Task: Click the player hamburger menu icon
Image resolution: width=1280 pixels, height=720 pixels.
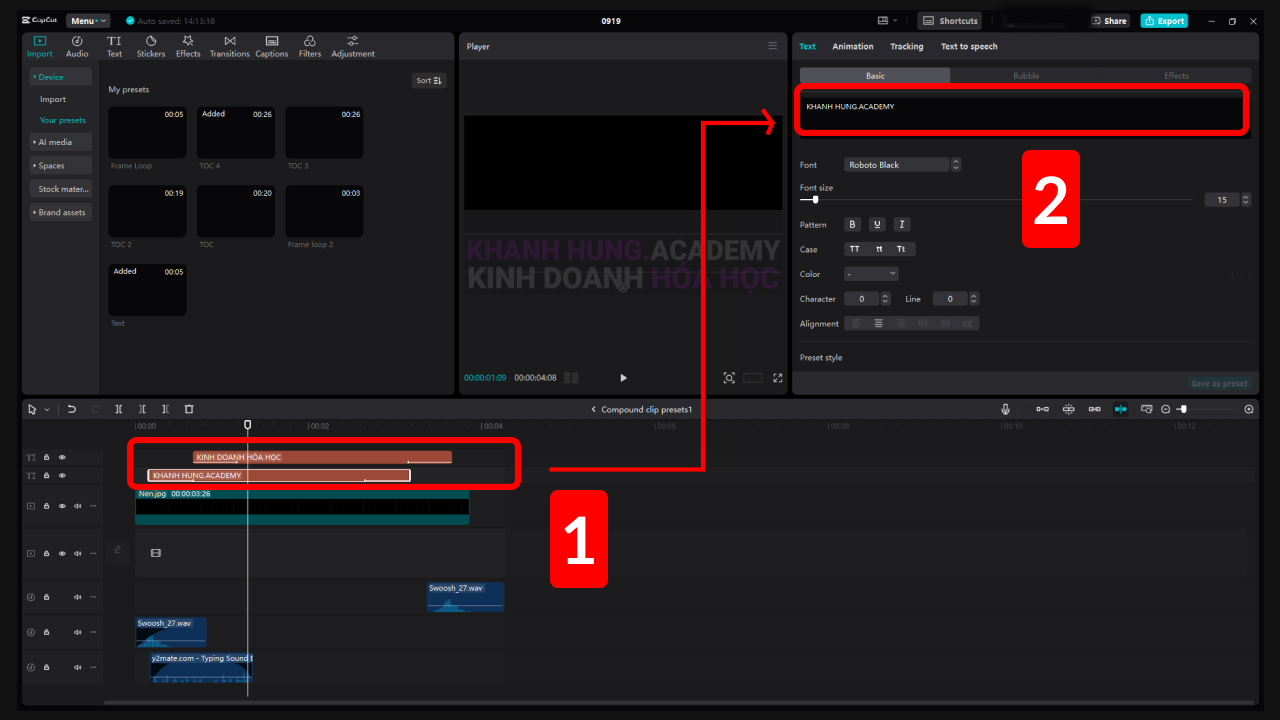Action: (x=772, y=46)
